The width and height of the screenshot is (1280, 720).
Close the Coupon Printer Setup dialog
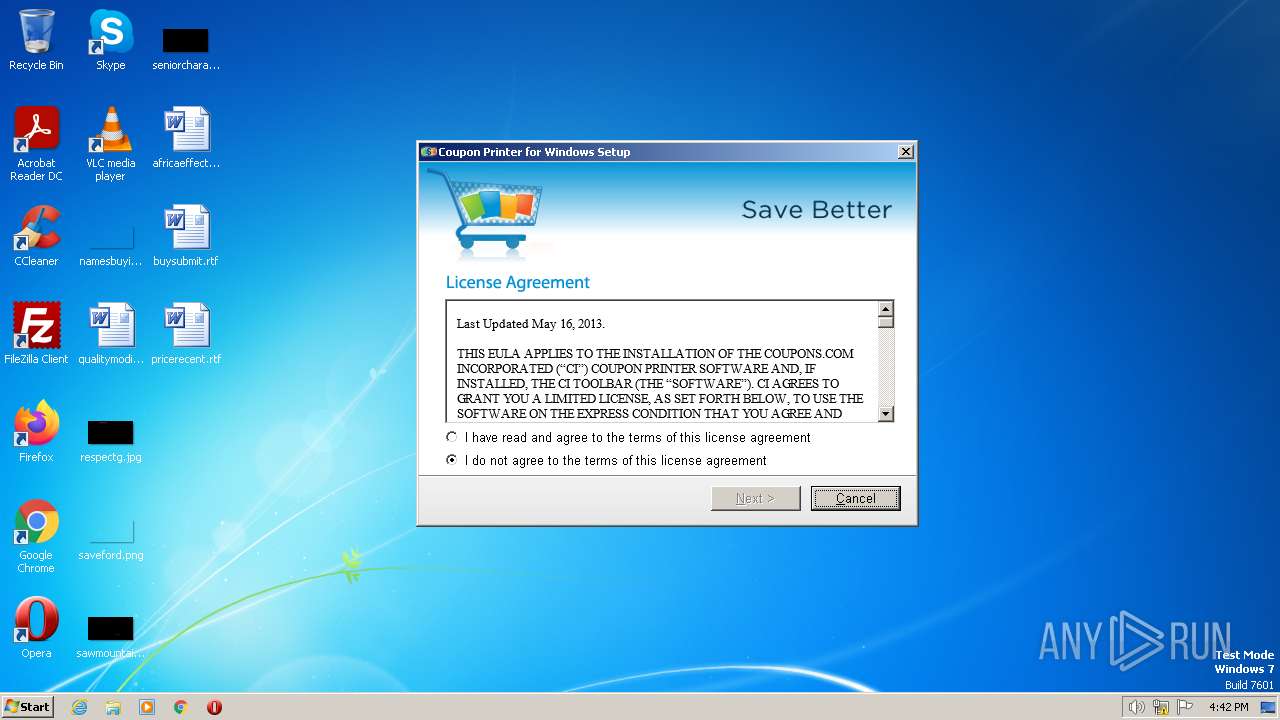click(905, 152)
